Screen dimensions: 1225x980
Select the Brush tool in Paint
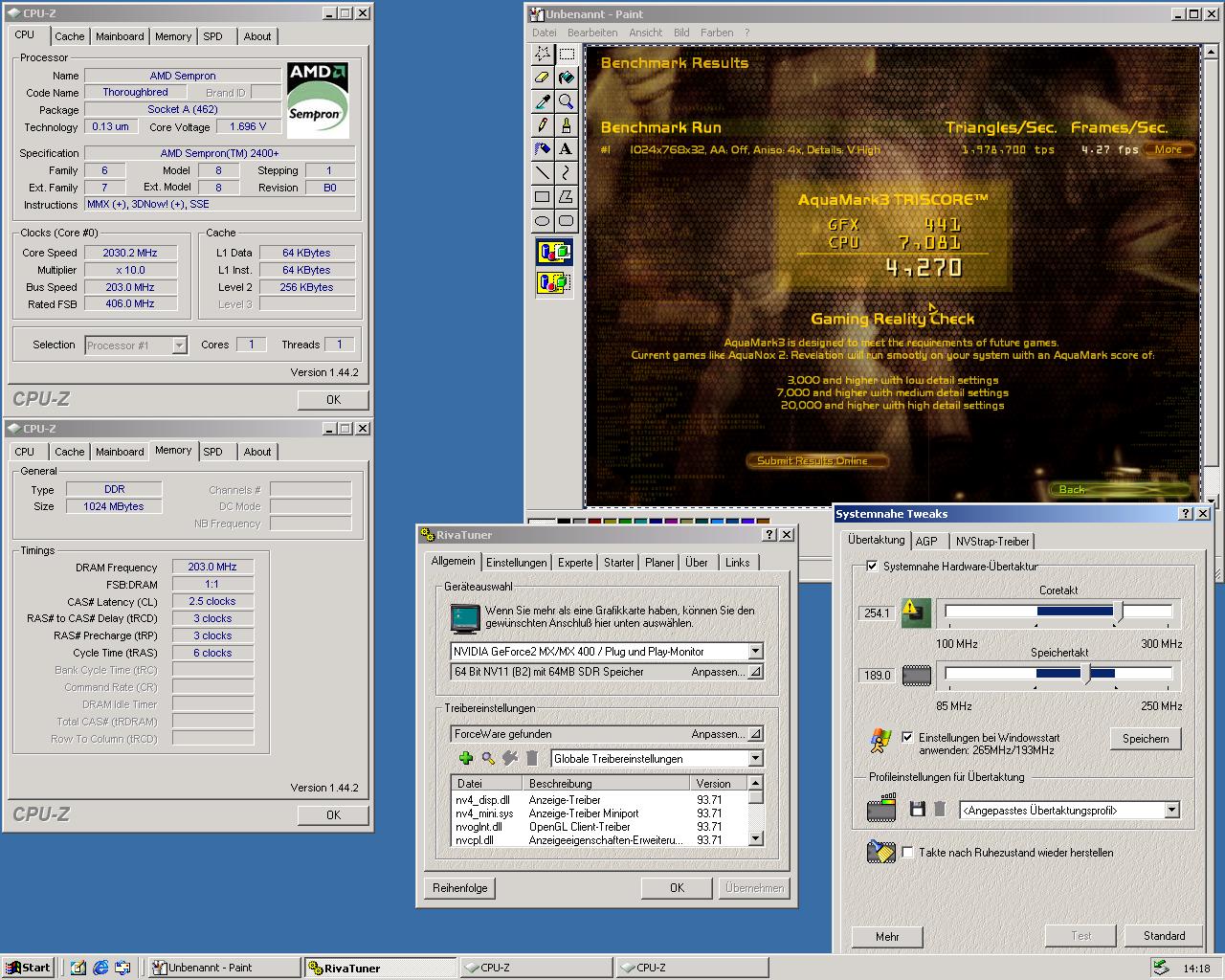(x=567, y=125)
